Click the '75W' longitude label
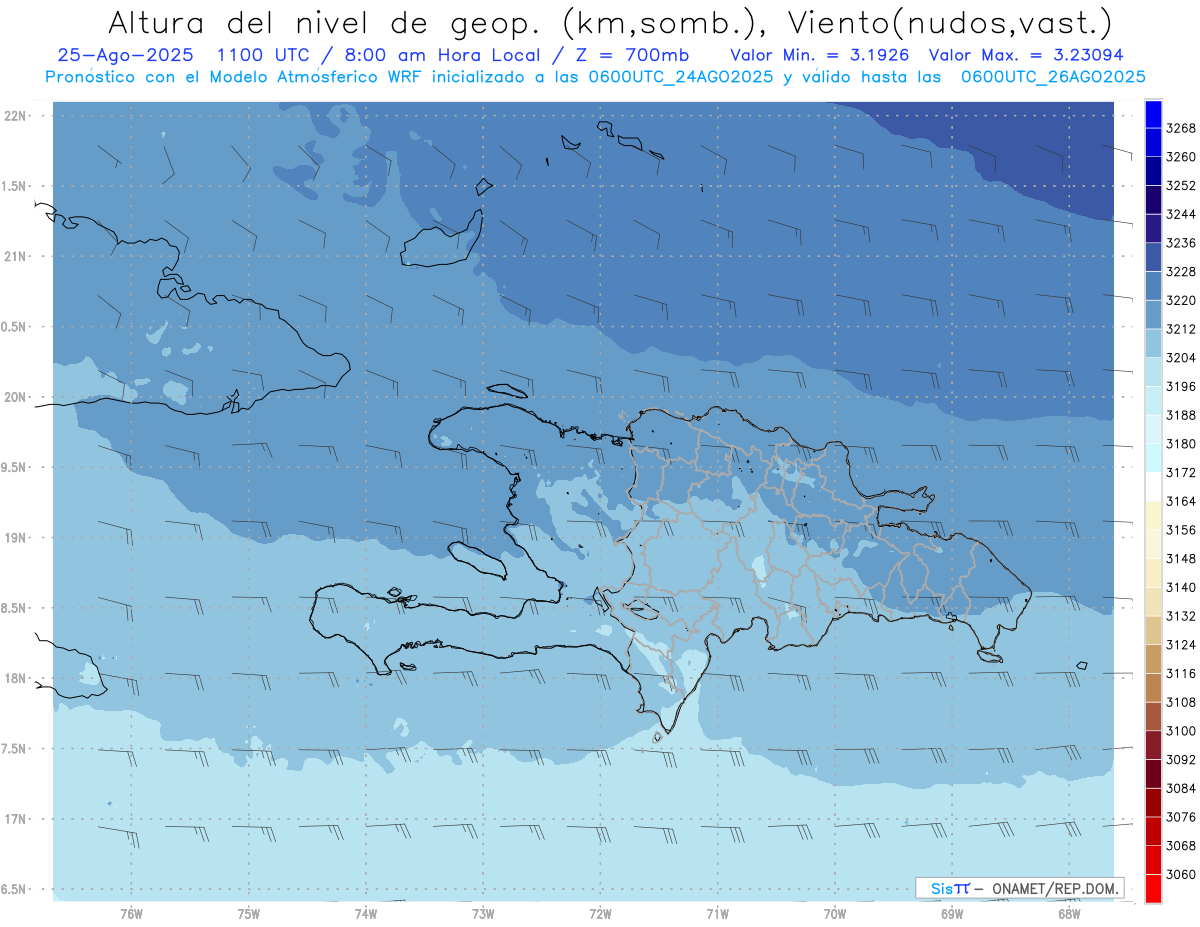This screenshot has height=927, width=1200. [249, 913]
